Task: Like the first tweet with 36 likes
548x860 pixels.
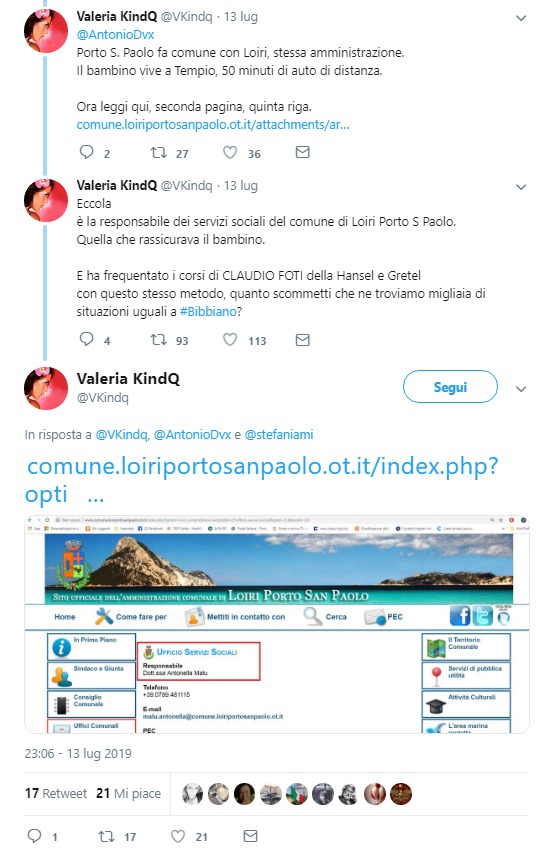Action: (230, 152)
